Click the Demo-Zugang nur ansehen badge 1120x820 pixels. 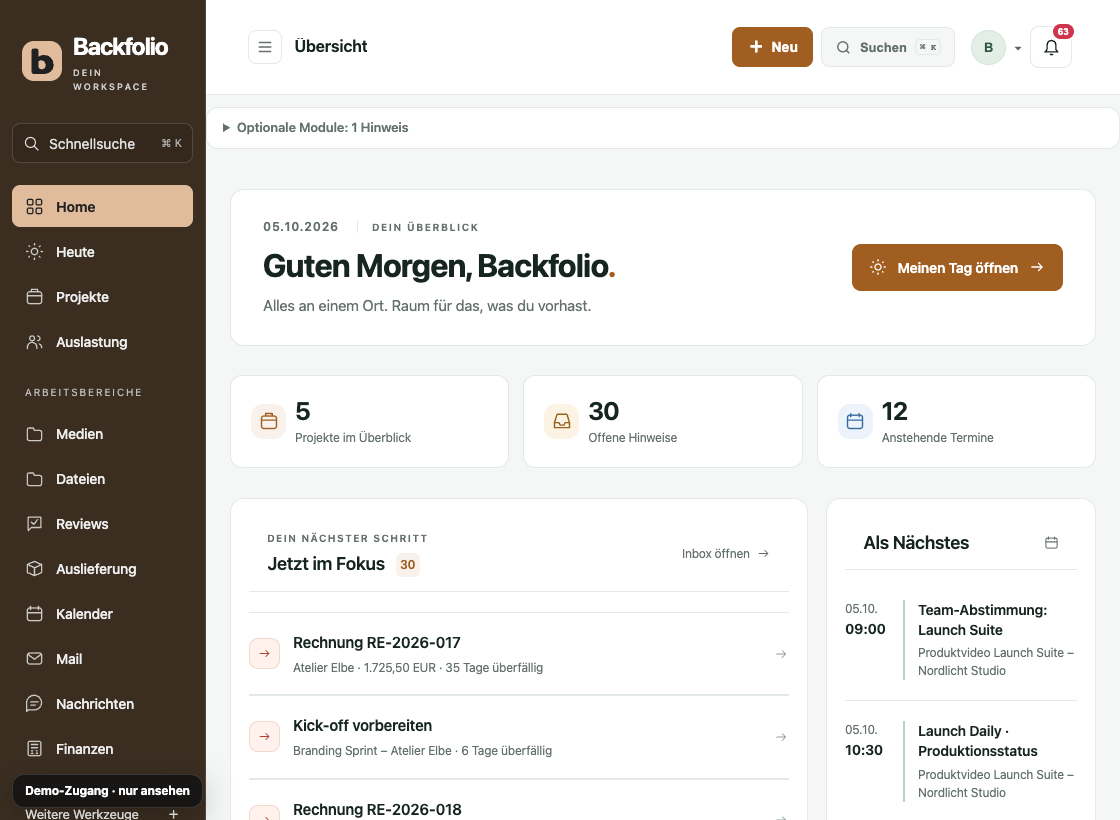click(x=107, y=791)
